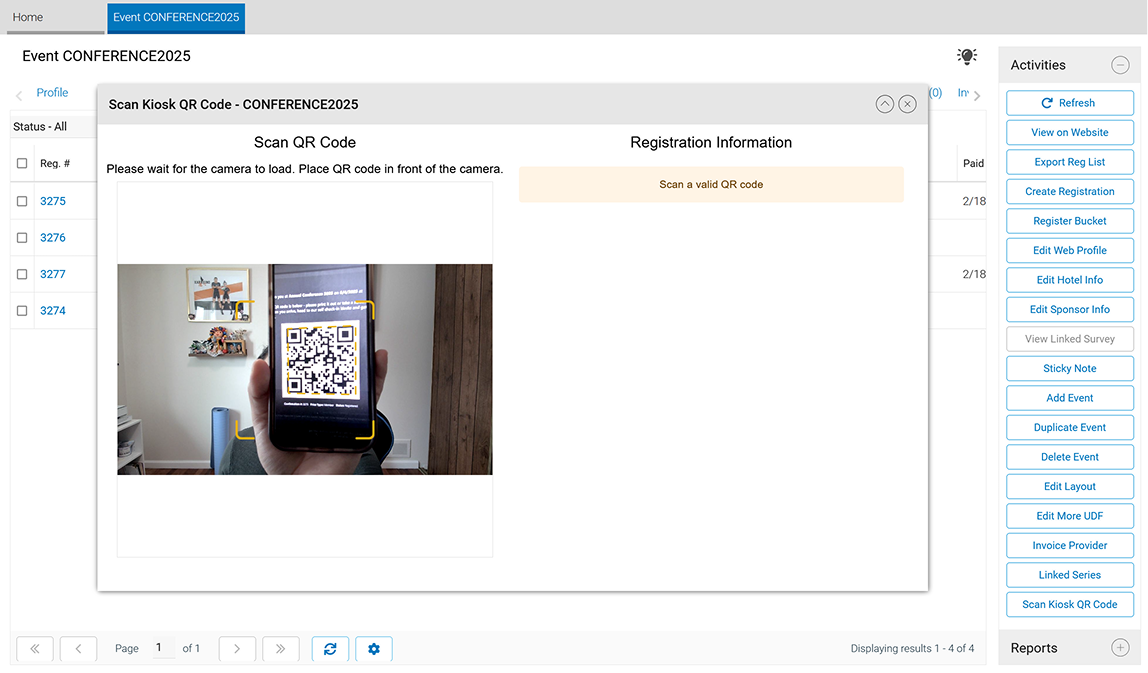Go to previous page of results
Screen dimensions: 1148x673
(78, 648)
